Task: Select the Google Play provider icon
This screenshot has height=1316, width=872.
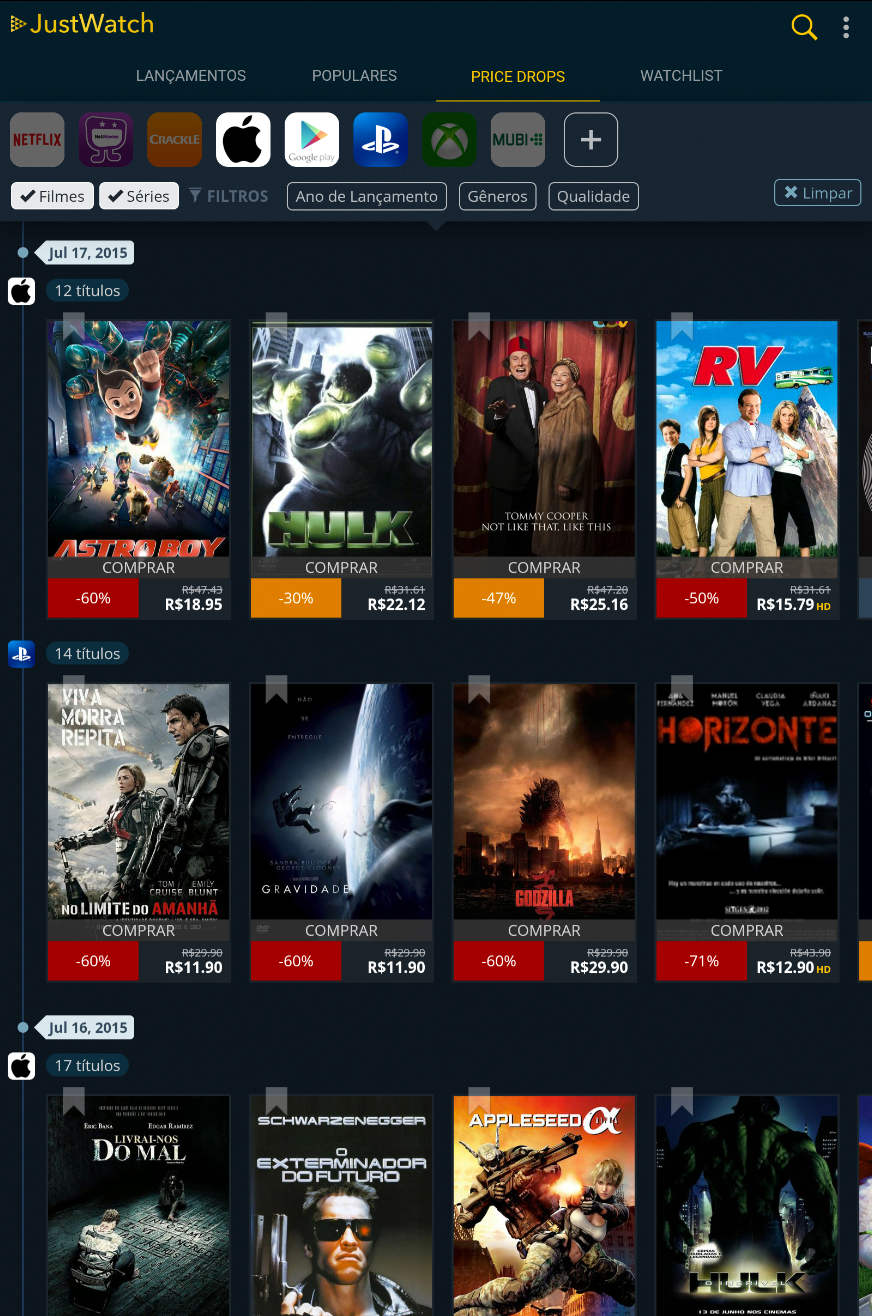Action: click(312, 139)
